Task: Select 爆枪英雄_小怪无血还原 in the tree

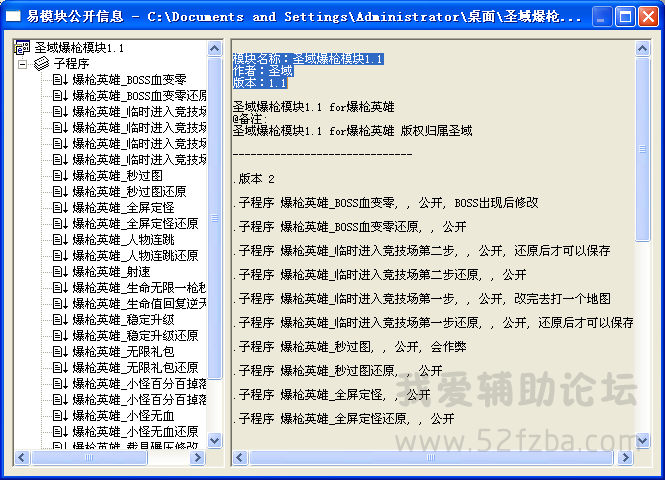Action: [x=135, y=432]
